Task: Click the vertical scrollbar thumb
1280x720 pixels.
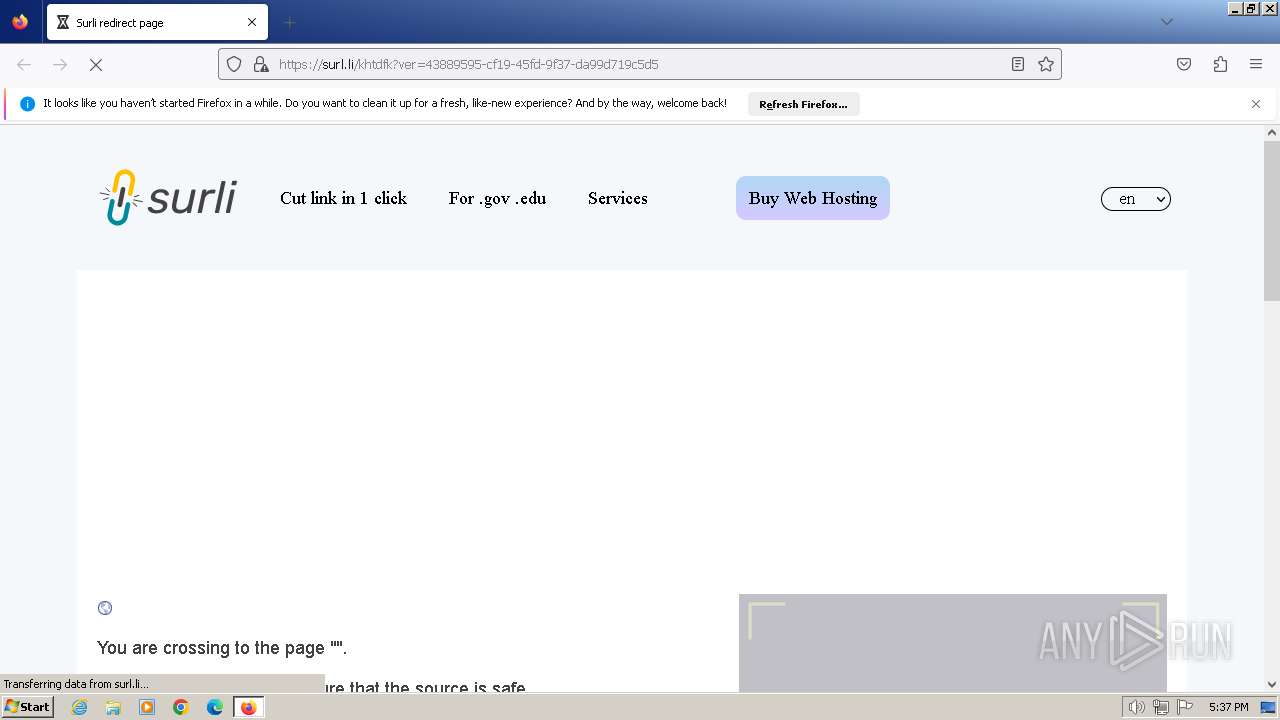Action: coord(1272,220)
